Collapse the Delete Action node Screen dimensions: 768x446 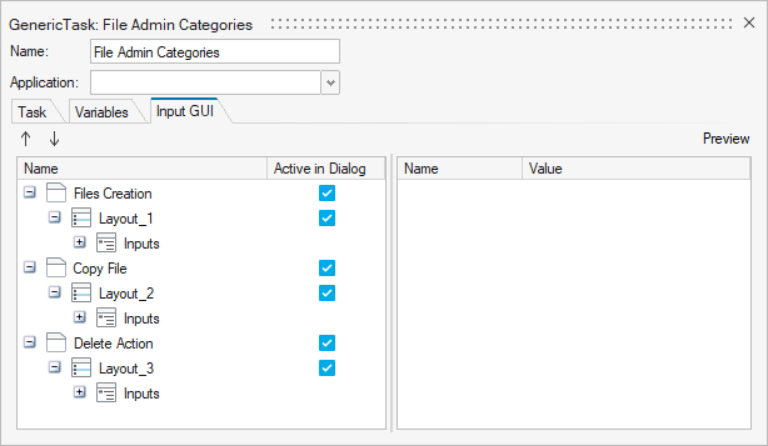(x=30, y=342)
